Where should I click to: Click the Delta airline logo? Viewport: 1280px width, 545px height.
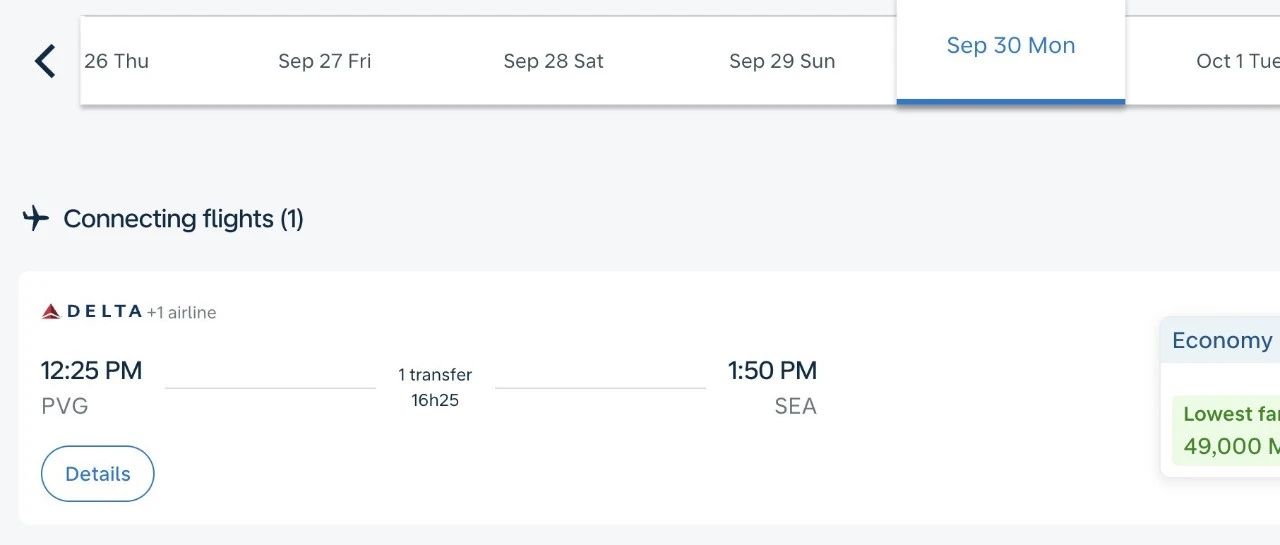point(92,312)
